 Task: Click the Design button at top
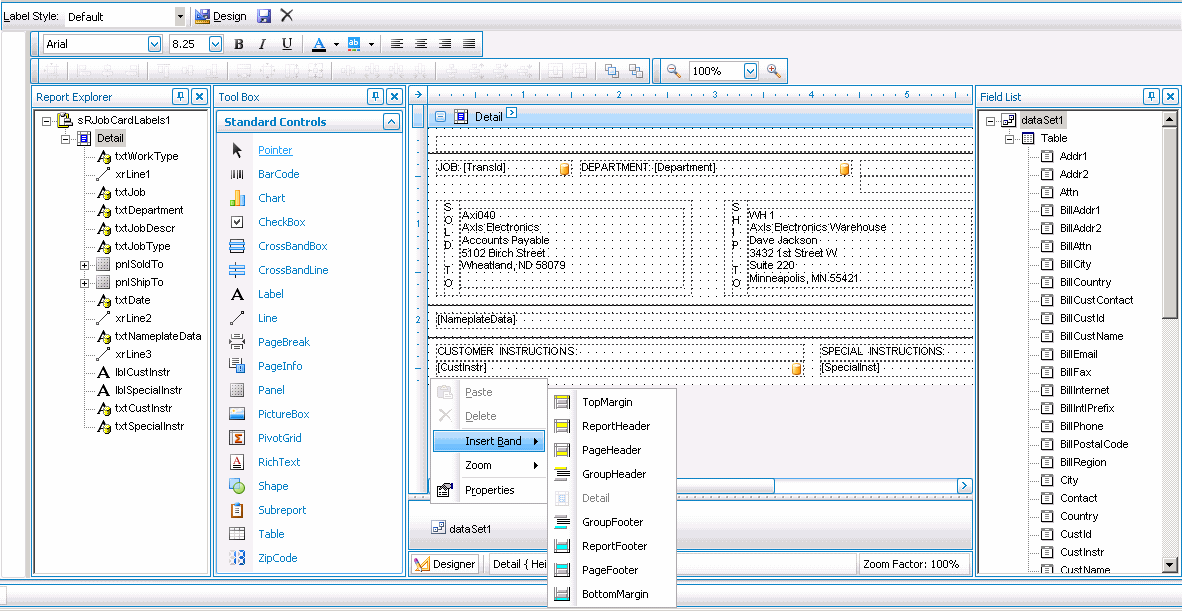pos(220,16)
